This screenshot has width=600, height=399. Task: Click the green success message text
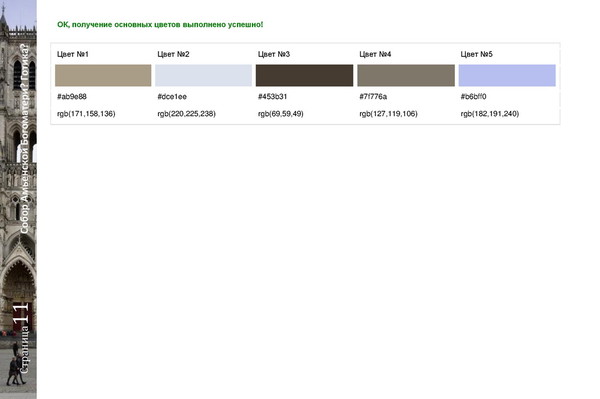[x=160, y=24]
